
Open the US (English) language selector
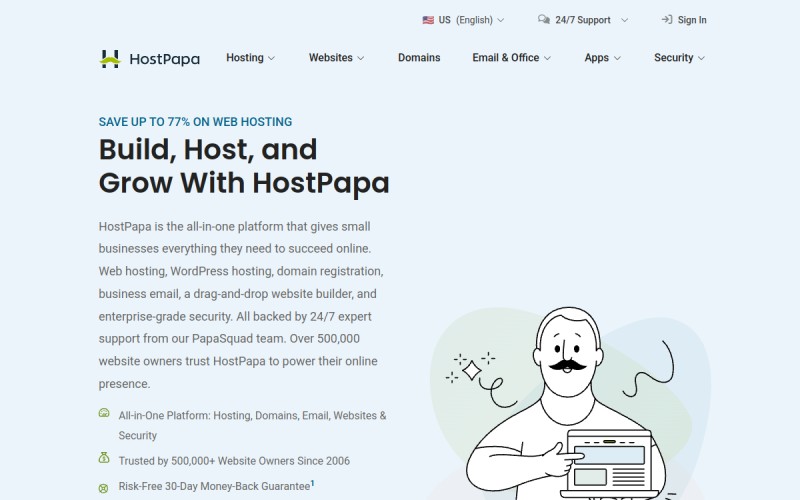463,20
